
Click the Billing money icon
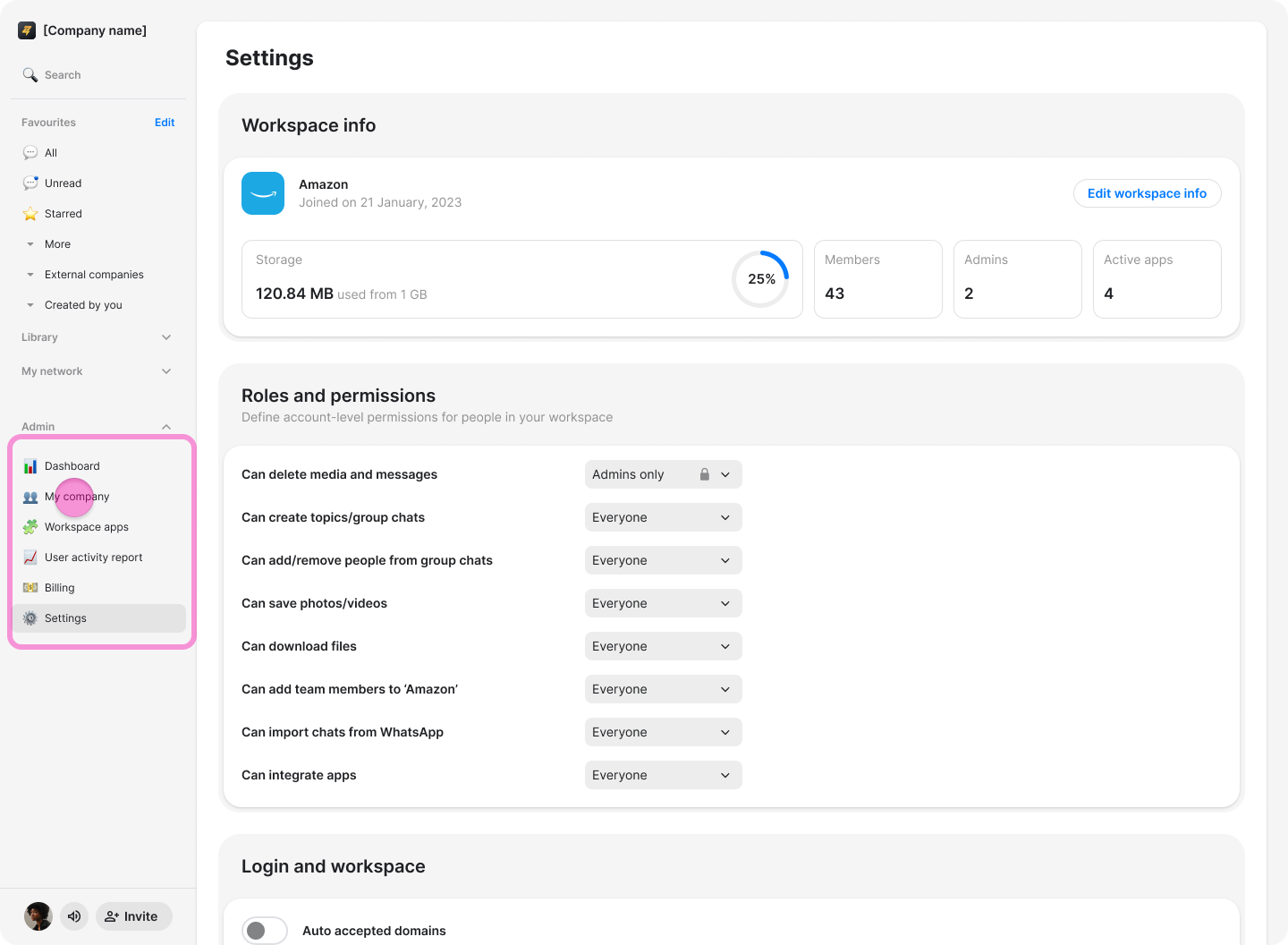pos(30,588)
